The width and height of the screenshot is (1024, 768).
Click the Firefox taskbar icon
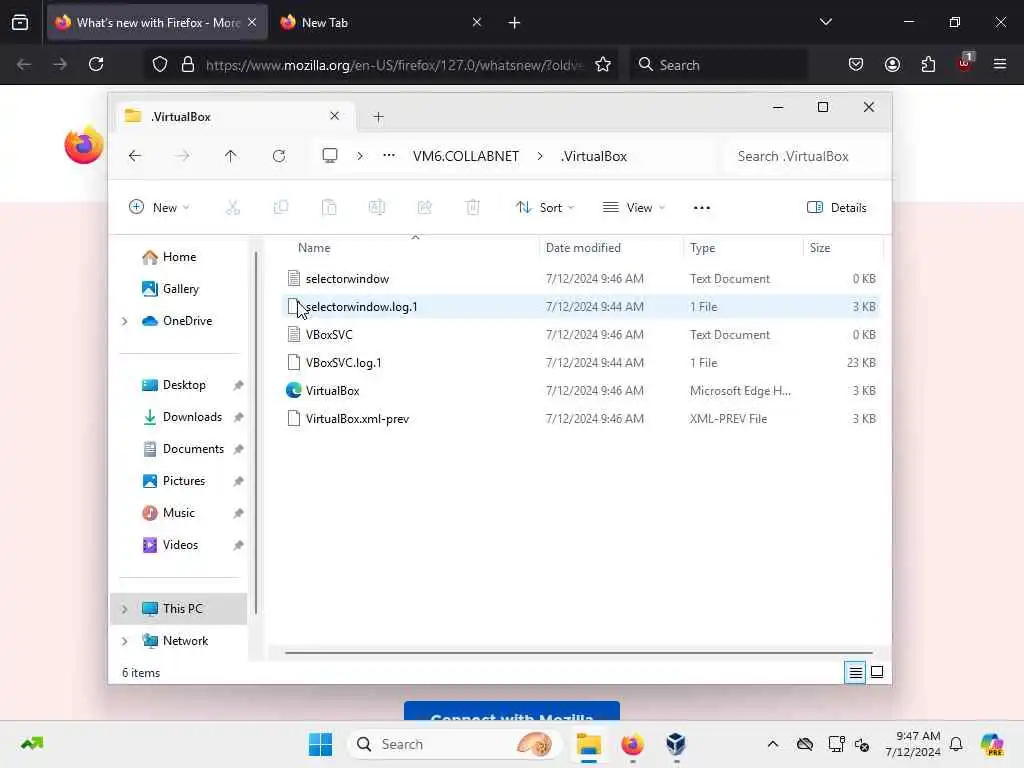point(632,744)
